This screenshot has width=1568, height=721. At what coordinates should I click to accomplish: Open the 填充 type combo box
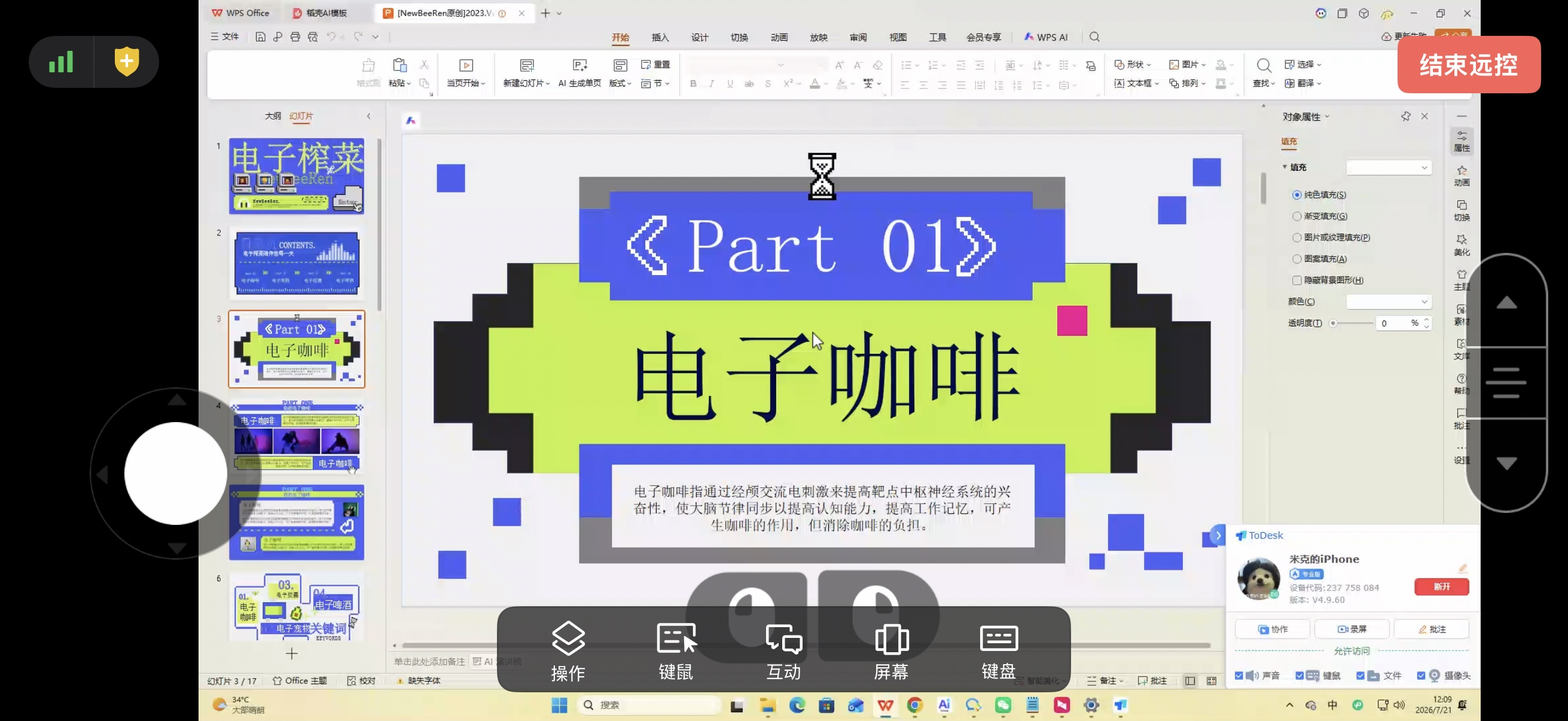point(1389,167)
